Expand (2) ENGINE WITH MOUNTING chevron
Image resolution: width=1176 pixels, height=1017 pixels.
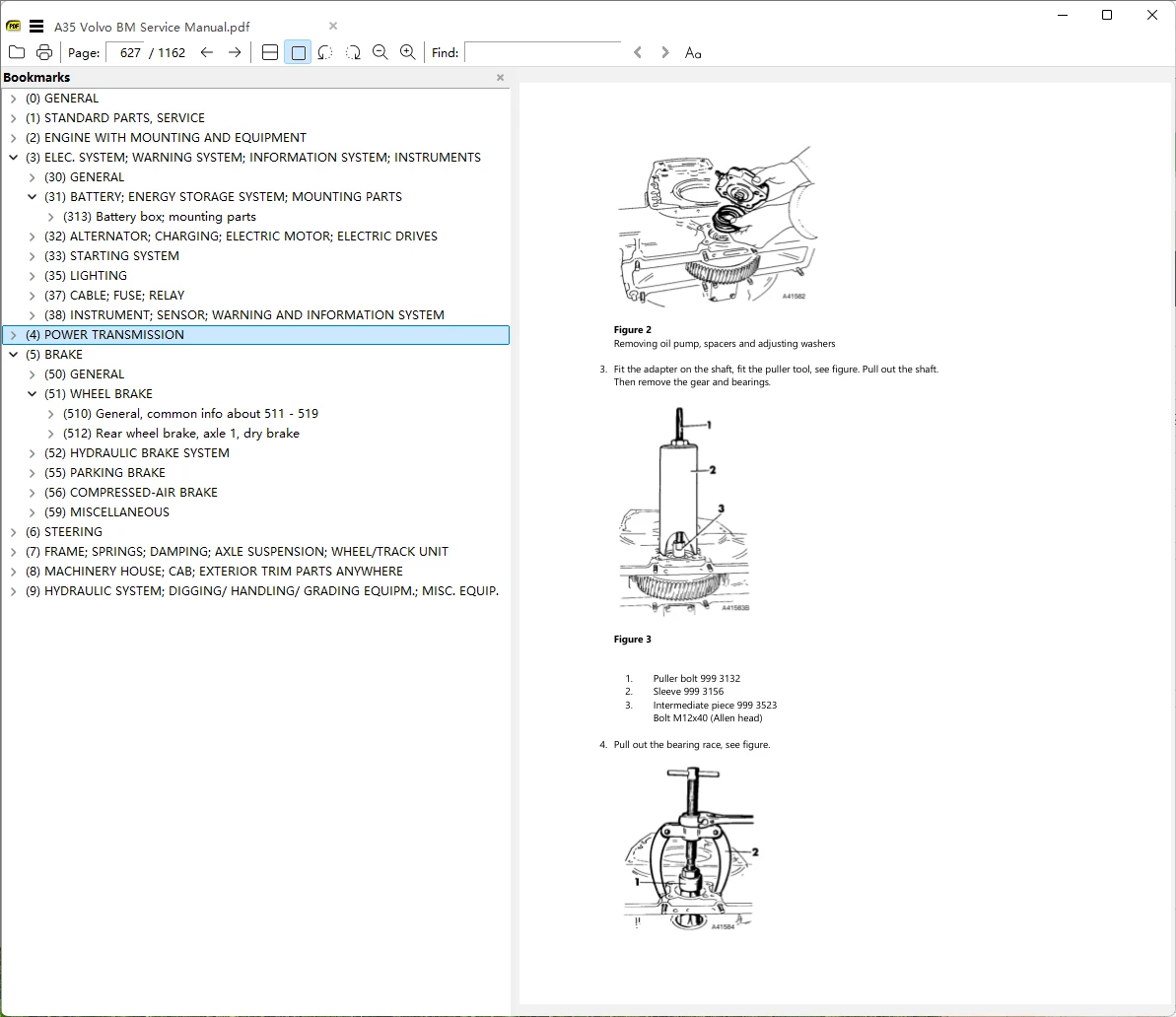(14, 138)
